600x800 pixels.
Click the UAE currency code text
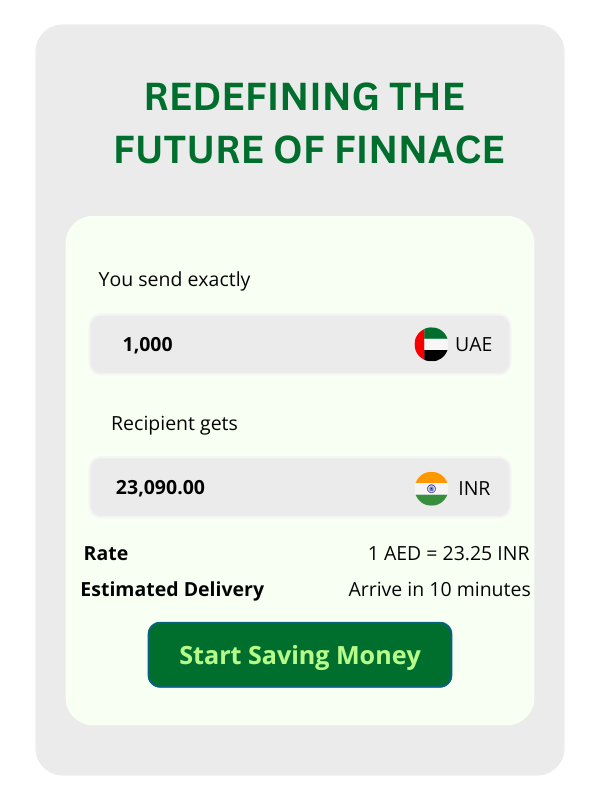point(473,344)
